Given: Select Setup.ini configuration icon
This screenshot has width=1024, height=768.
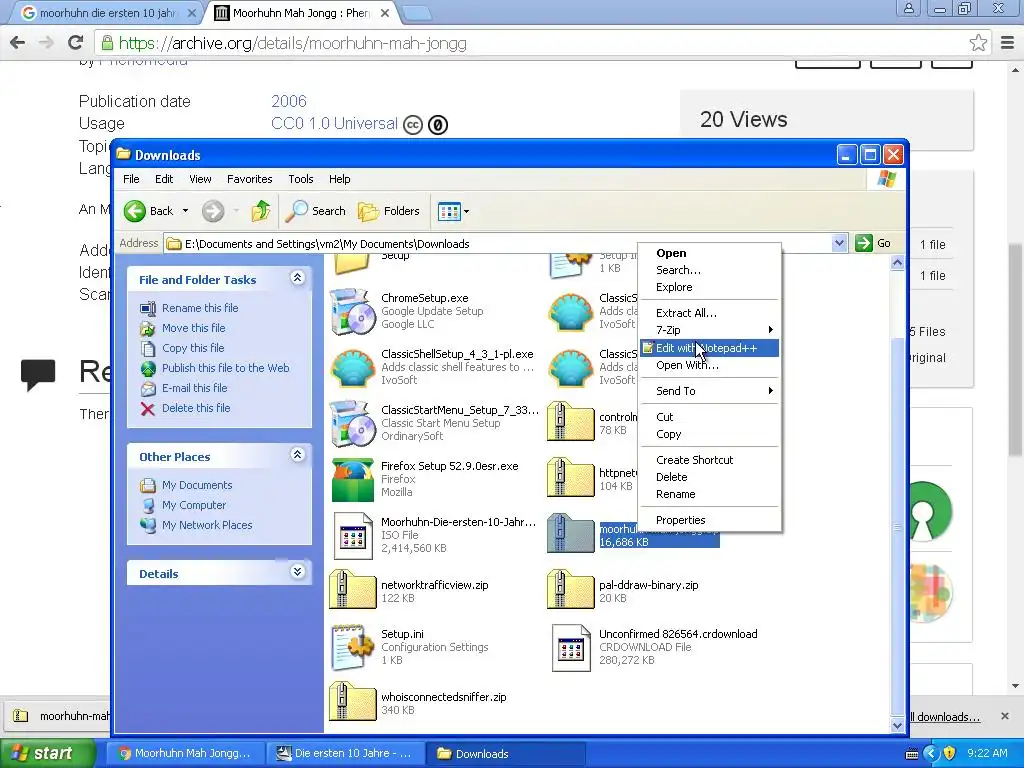Looking at the screenshot, I should click(x=353, y=647).
